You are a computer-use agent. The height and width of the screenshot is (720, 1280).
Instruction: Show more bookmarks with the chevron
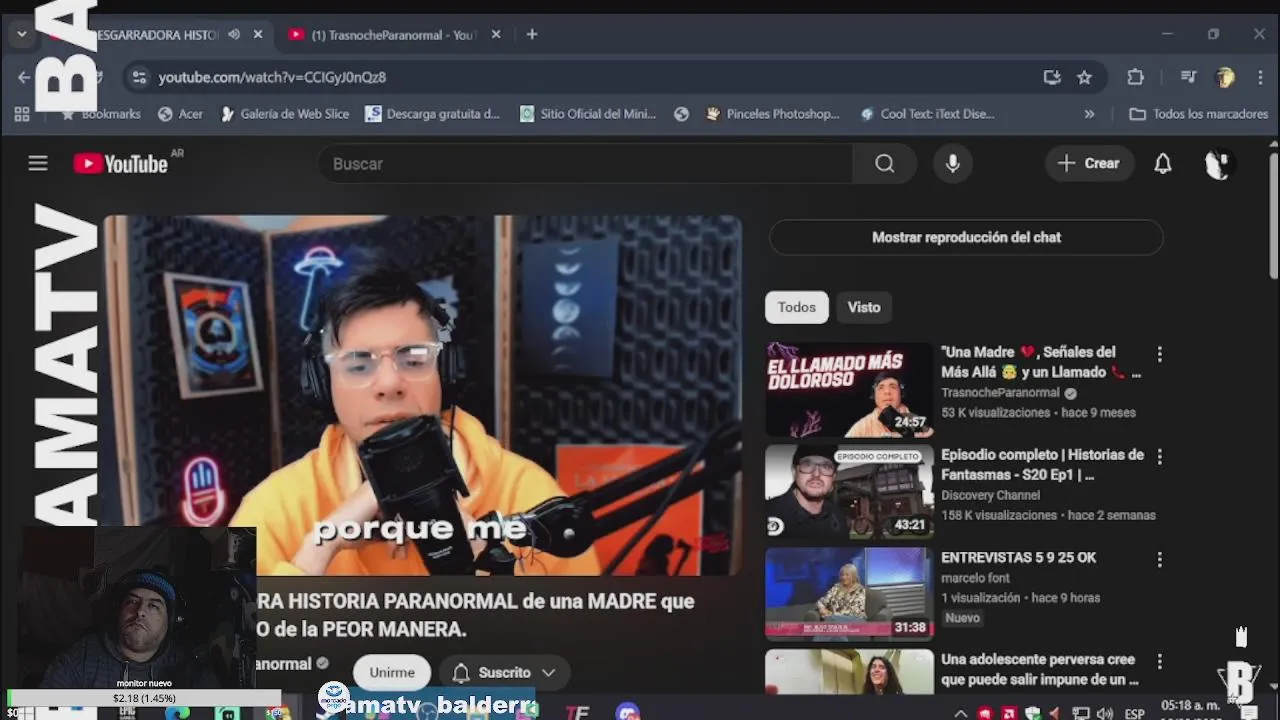[1089, 114]
